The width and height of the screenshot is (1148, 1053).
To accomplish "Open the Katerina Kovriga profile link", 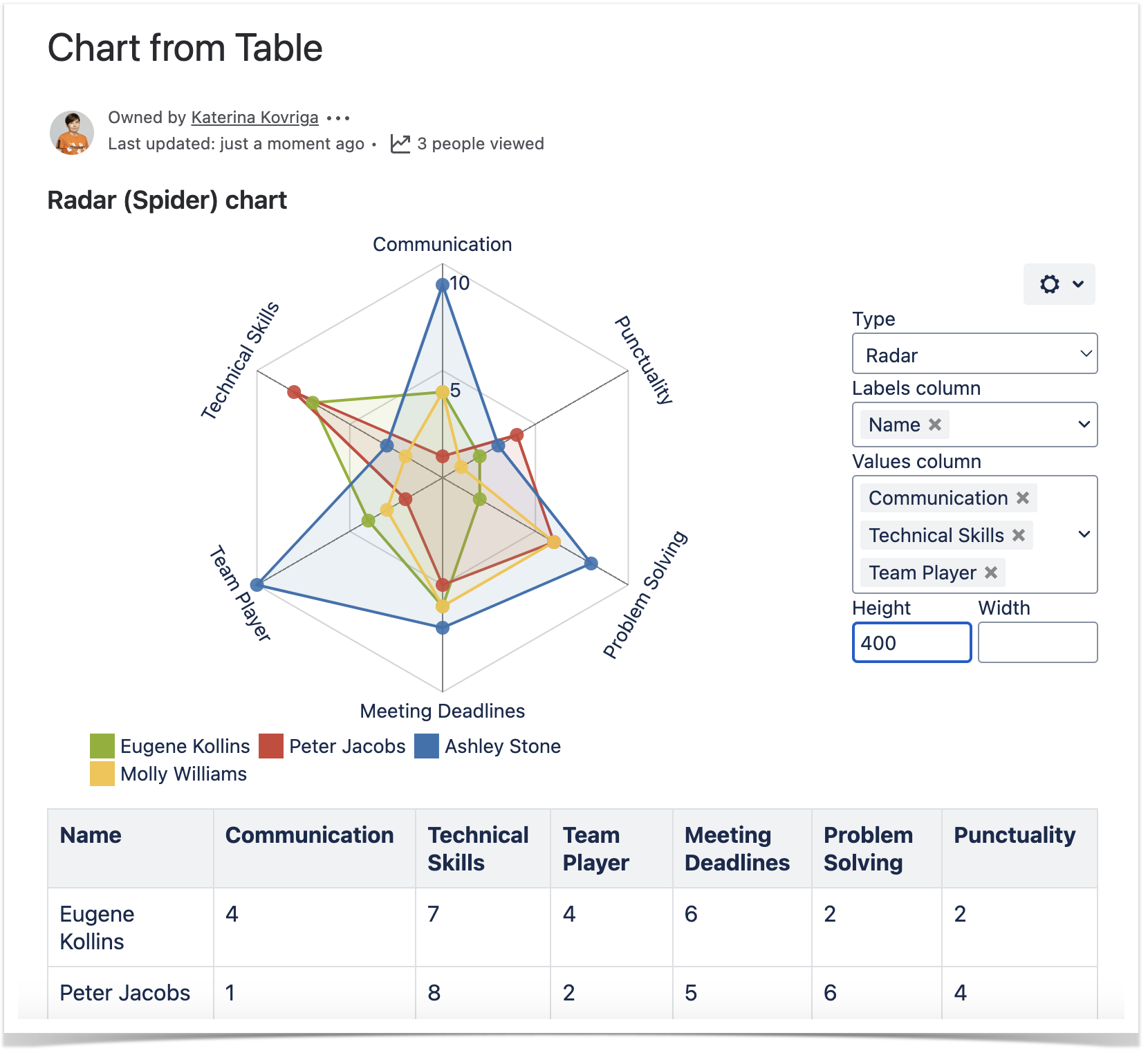I will click(254, 118).
